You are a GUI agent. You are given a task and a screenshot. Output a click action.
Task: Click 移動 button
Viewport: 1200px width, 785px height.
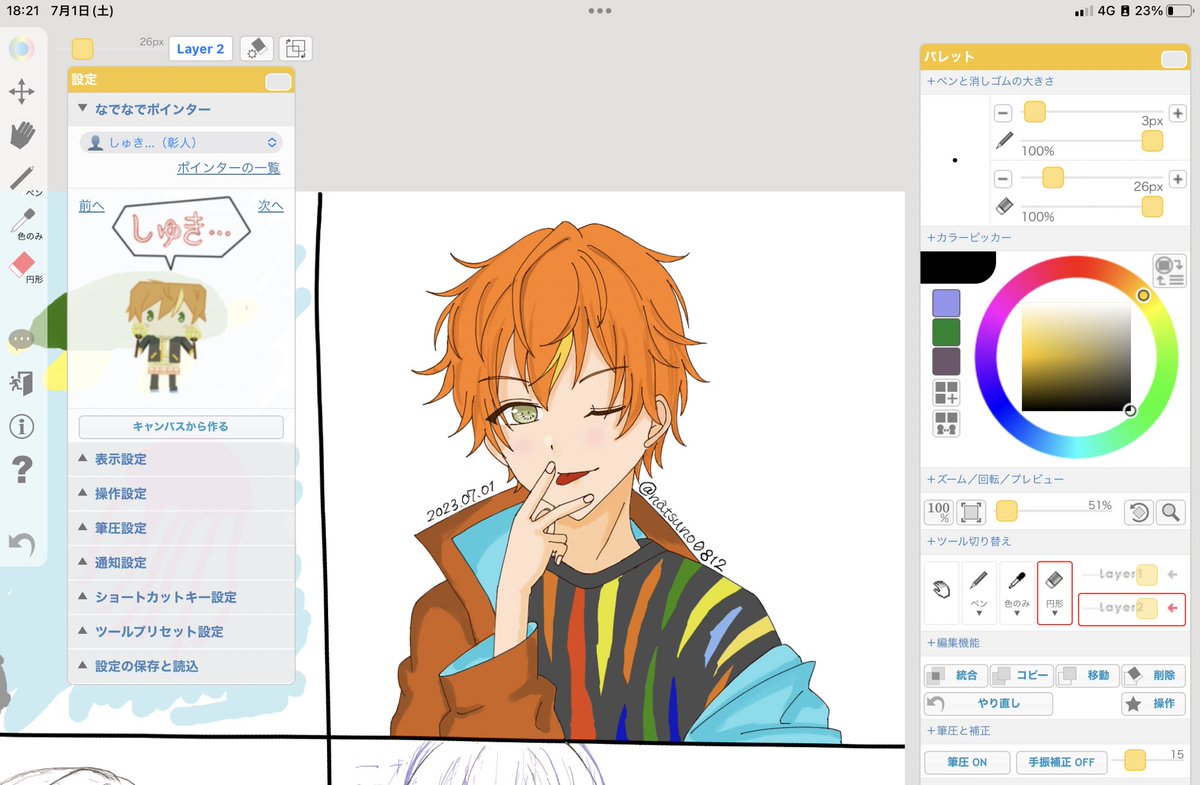pos(1087,676)
